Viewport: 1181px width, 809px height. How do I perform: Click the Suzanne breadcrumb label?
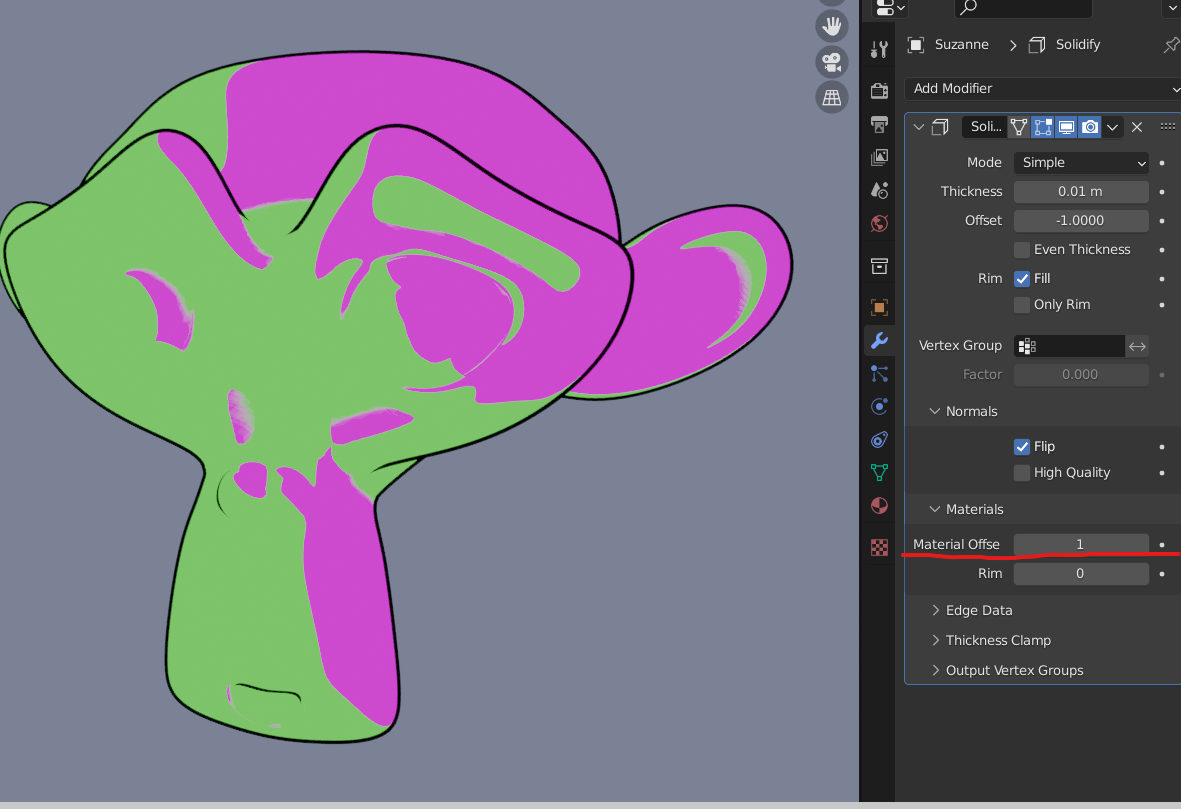pyautogui.click(x=962, y=44)
